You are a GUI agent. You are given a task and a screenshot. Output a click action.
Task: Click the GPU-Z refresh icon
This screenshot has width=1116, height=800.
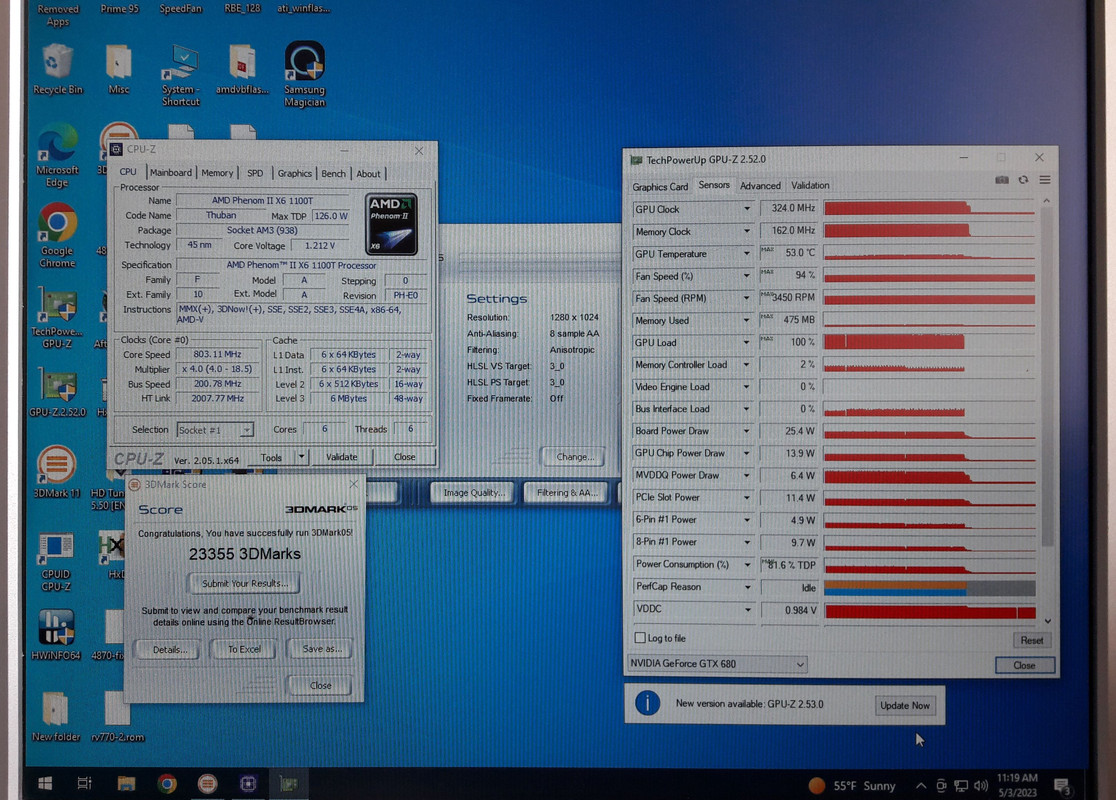(x=1023, y=180)
